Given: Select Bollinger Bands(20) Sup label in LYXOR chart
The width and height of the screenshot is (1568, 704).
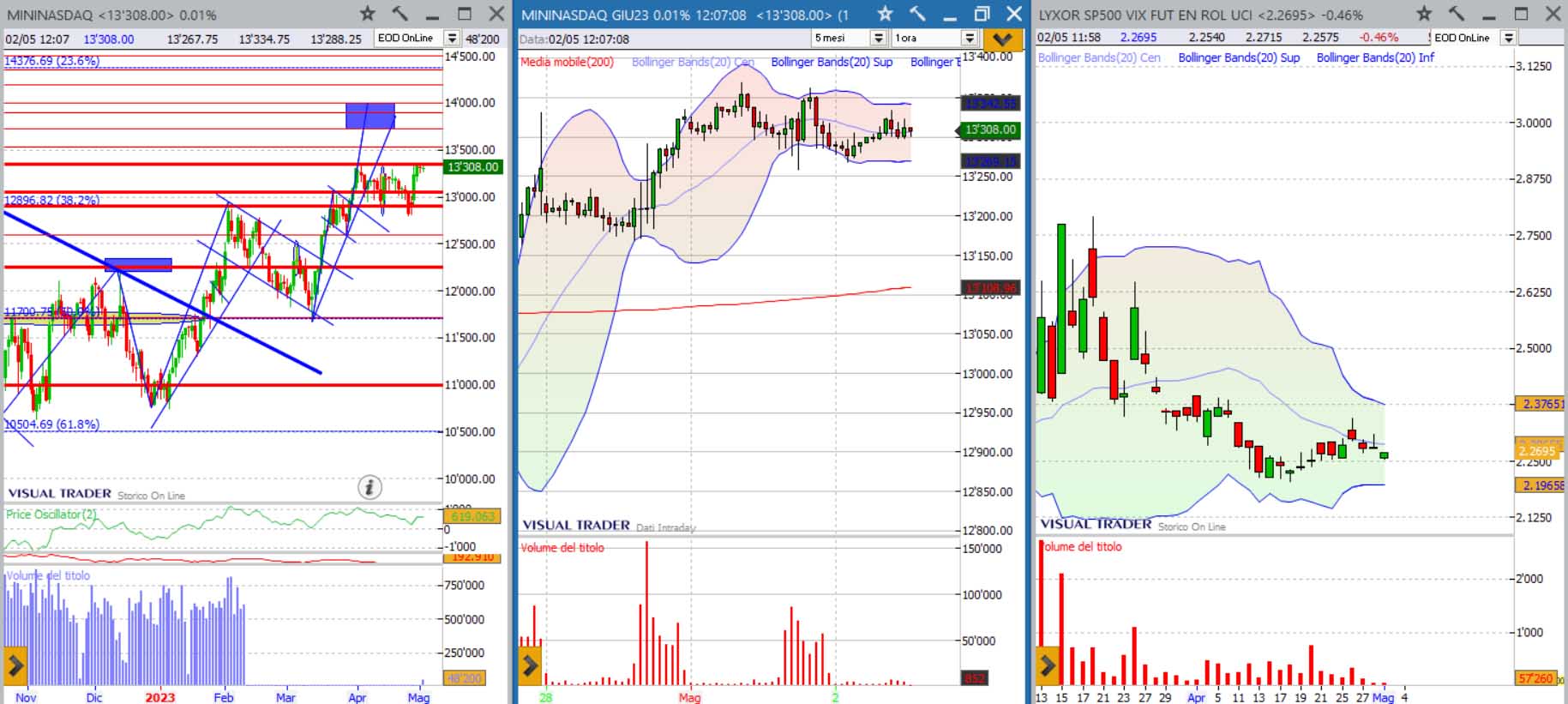Looking at the screenshot, I should (1239, 57).
